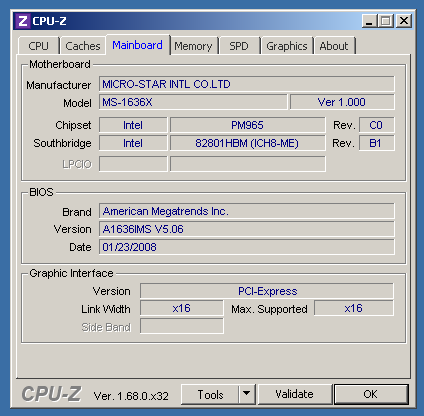Click graphic interface version PCI-Express
The height and width of the screenshot is (416, 424).
pyautogui.click(x=267, y=291)
